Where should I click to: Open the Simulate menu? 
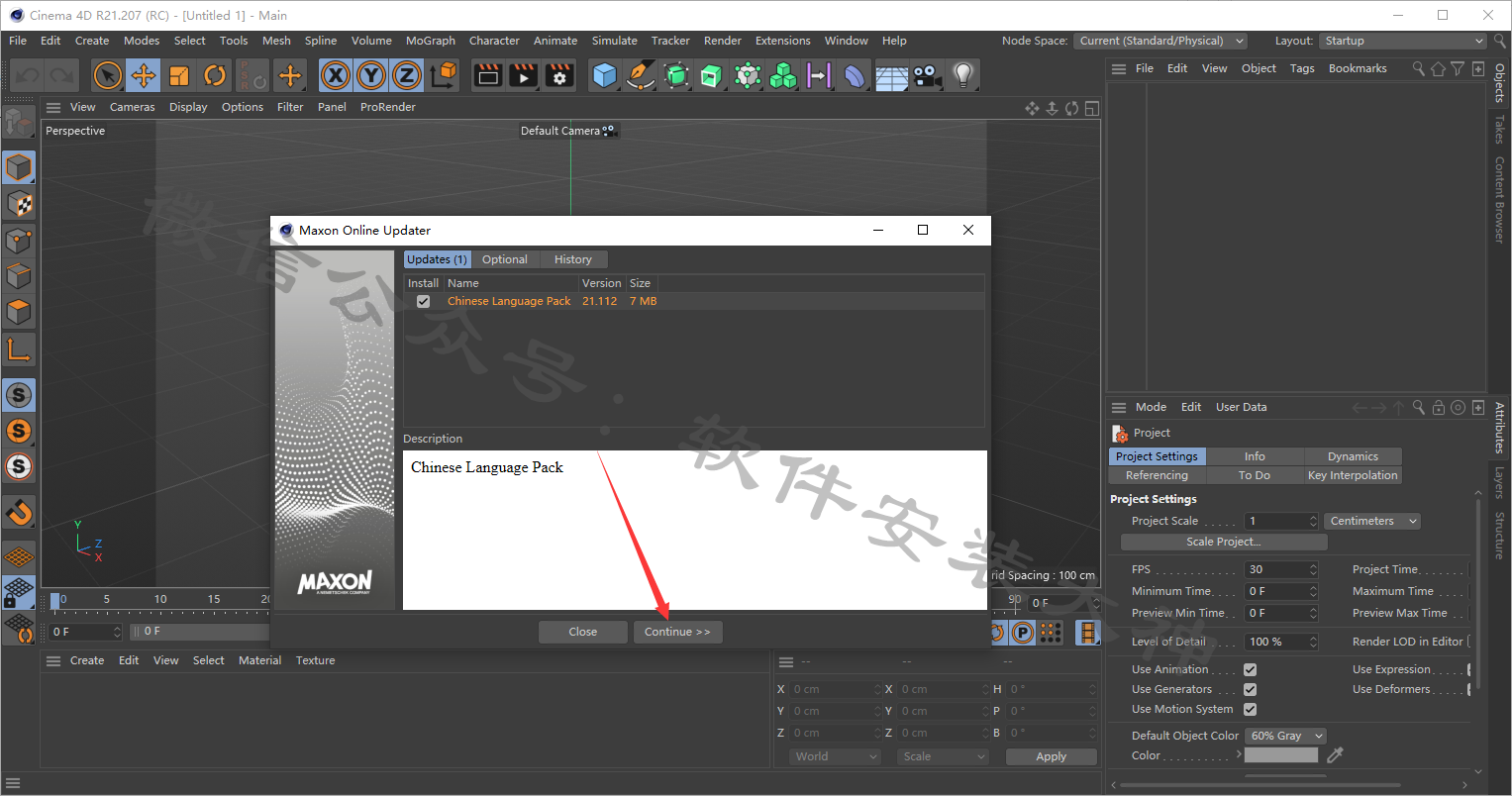click(615, 41)
